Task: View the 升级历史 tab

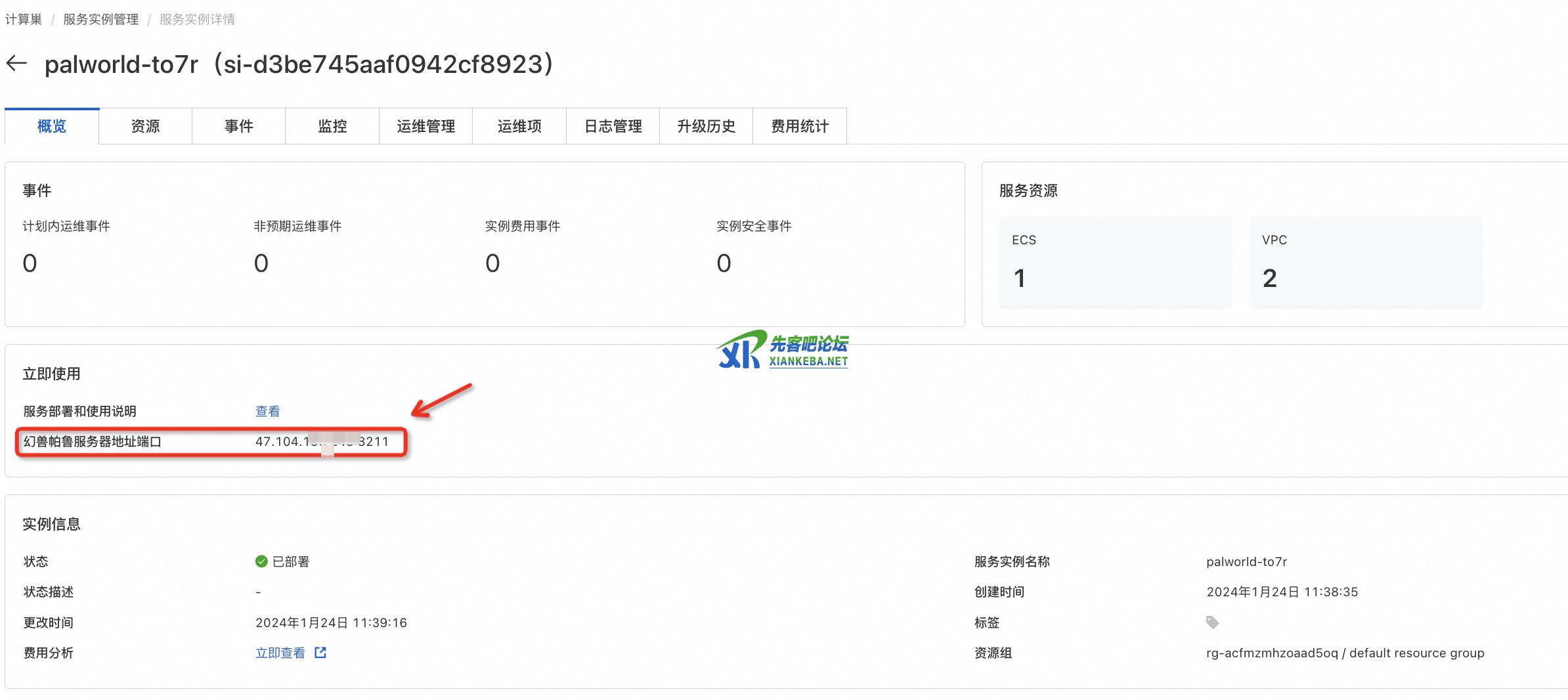Action: click(706, 126)
